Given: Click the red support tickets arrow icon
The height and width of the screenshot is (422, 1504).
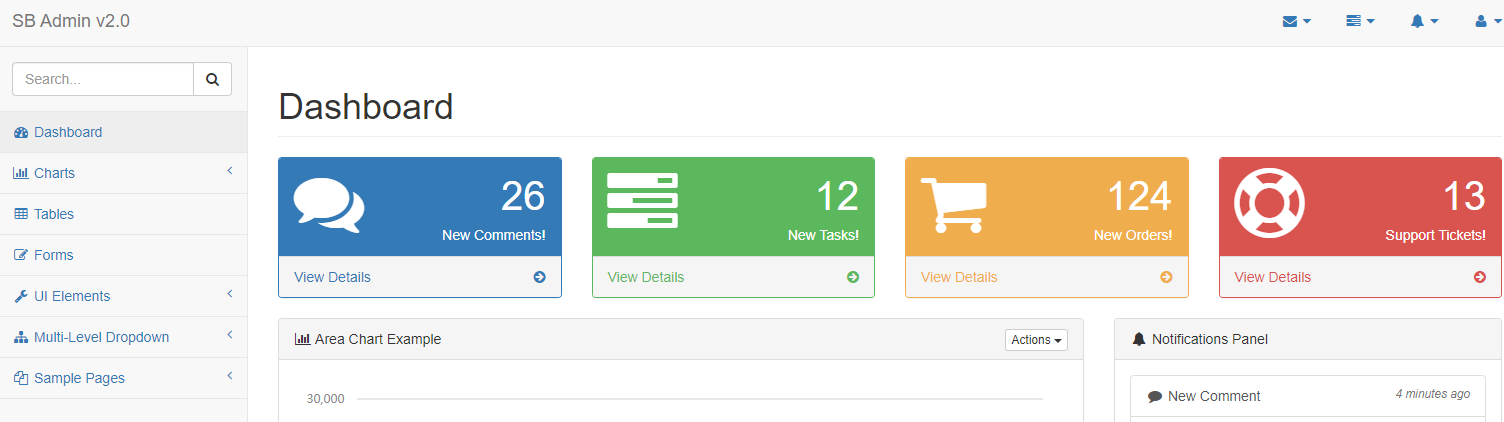Looking at the screenshot, I should pos(1480,277).
